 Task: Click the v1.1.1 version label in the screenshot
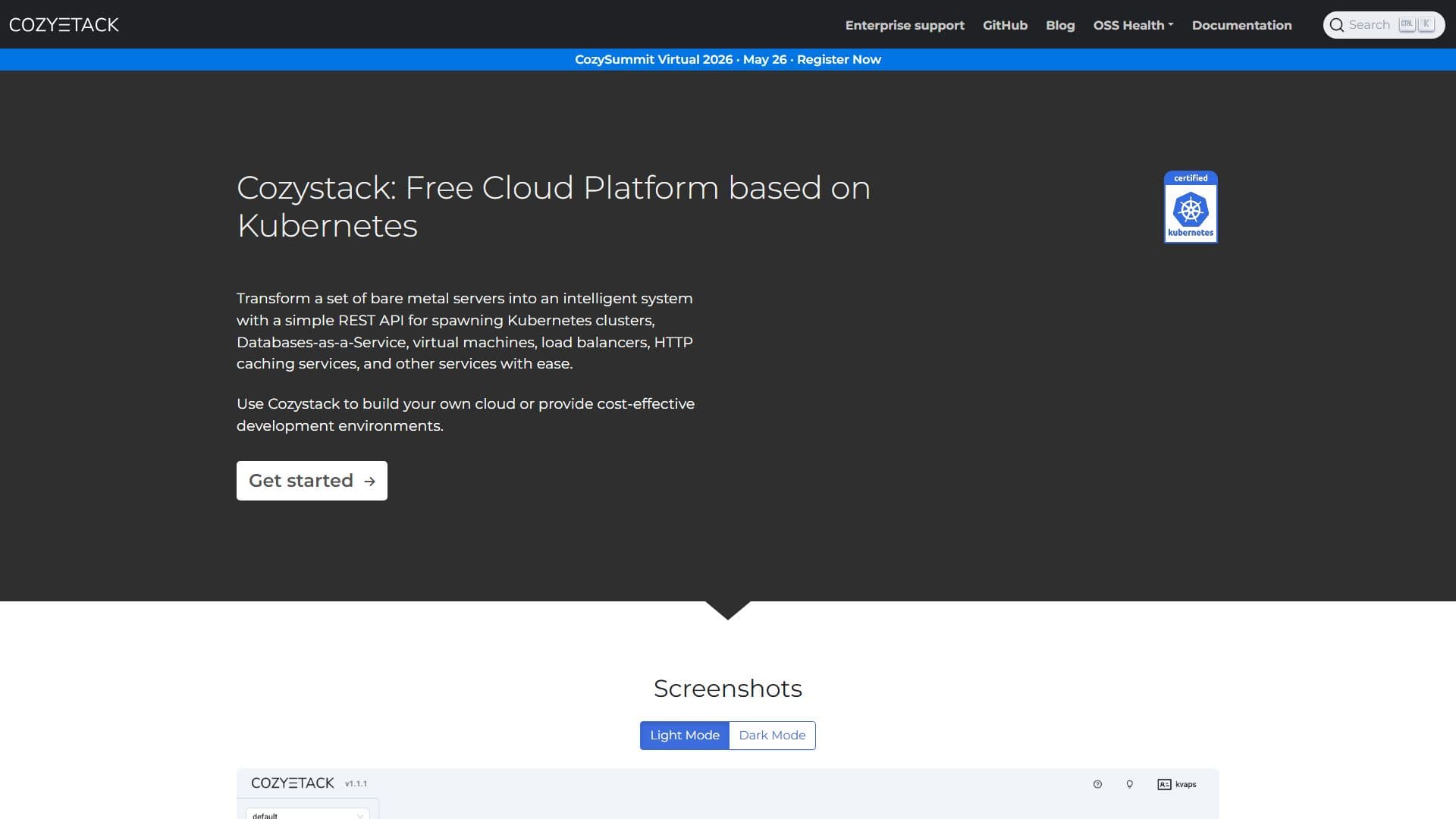pos(356,784)
